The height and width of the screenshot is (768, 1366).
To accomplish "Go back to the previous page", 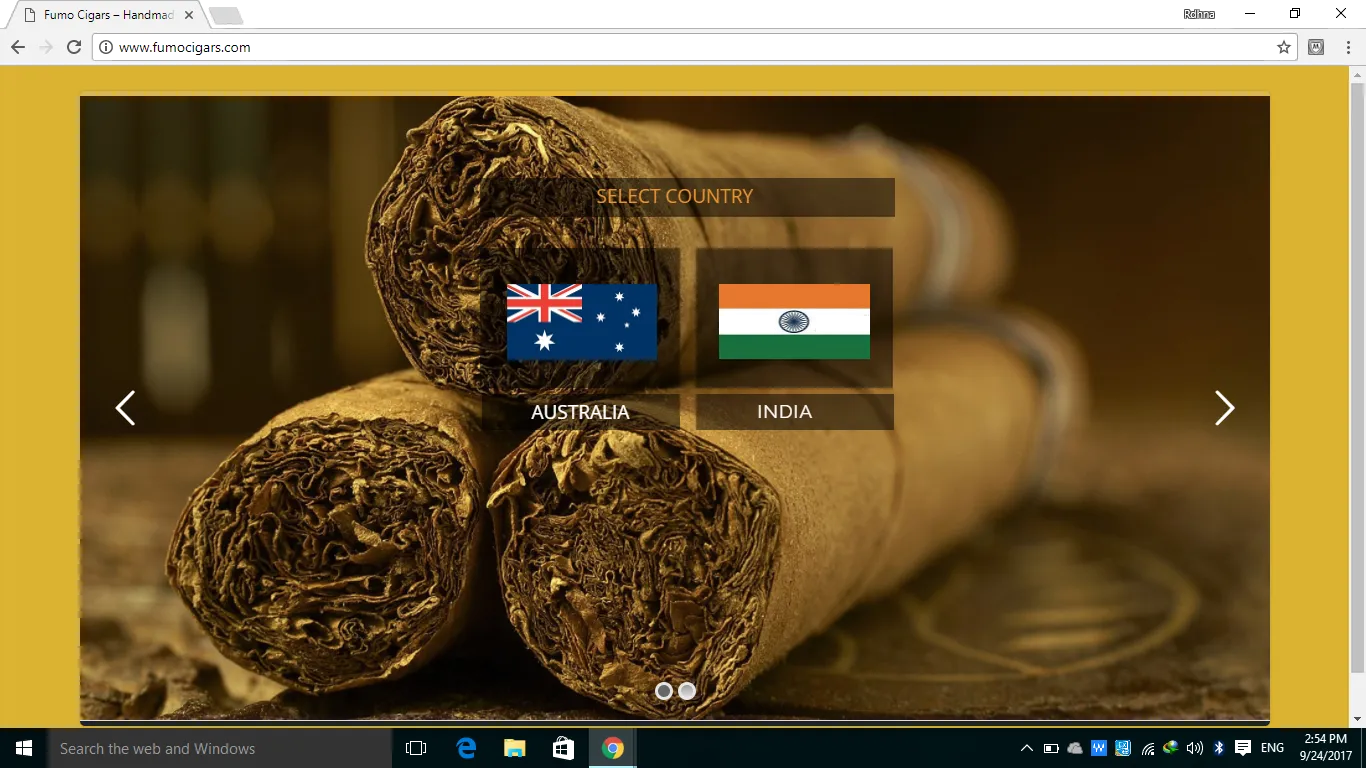I will tap(18, 47).
